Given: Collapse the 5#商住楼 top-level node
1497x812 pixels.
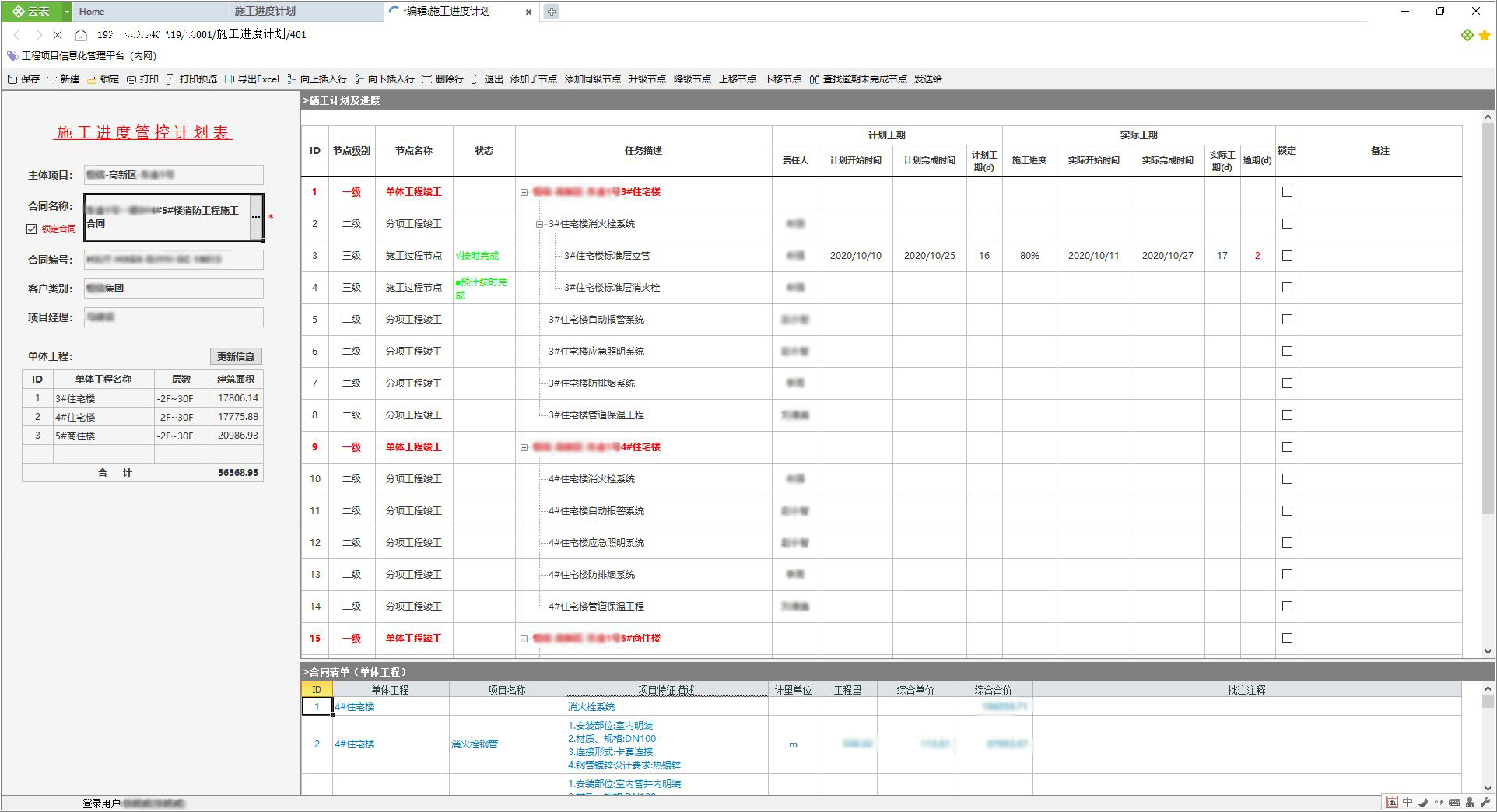Looking at the screenshot, I should coord(524,639).
